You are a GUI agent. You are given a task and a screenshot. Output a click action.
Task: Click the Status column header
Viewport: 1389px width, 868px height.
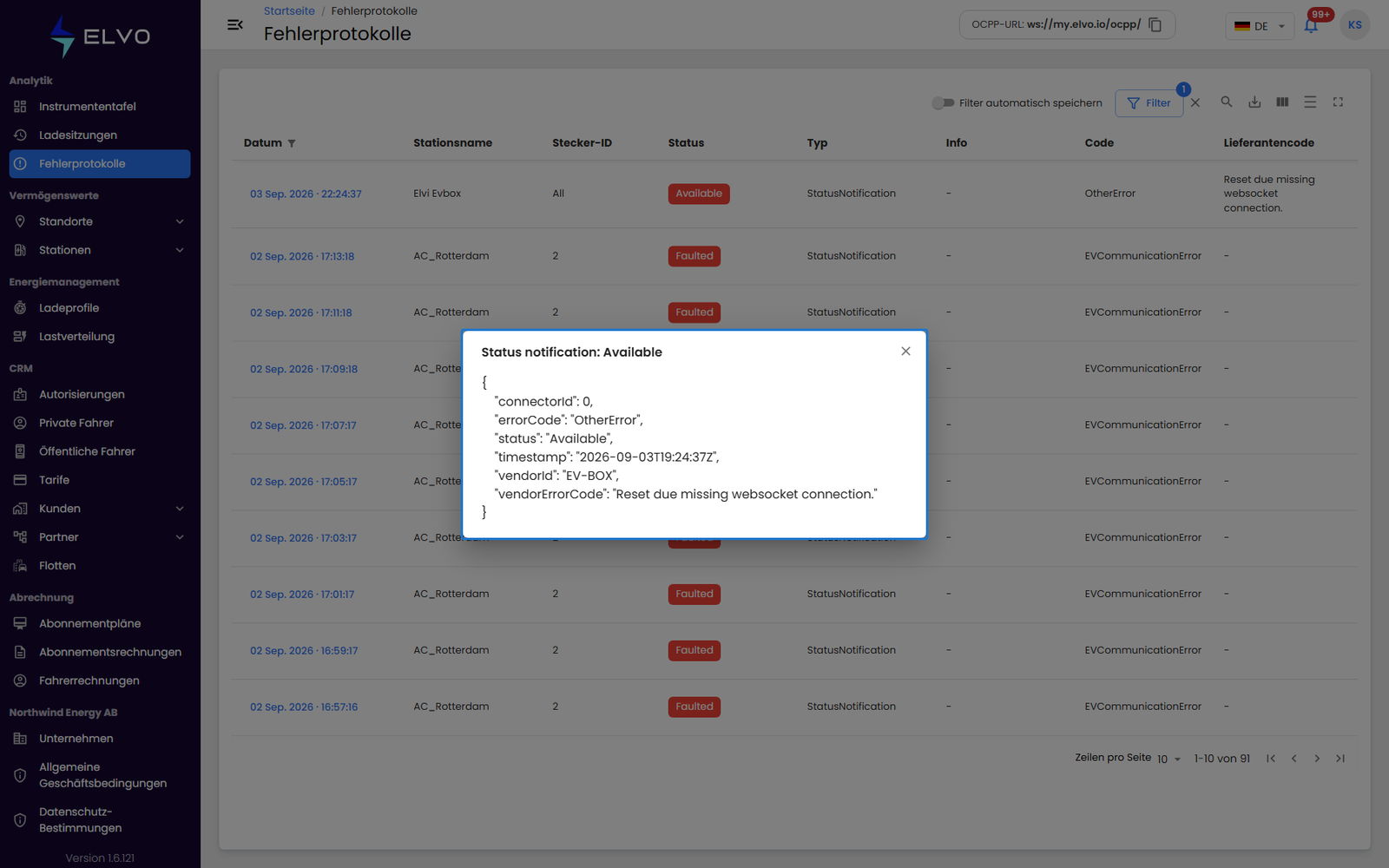click(x=686, y=143)
